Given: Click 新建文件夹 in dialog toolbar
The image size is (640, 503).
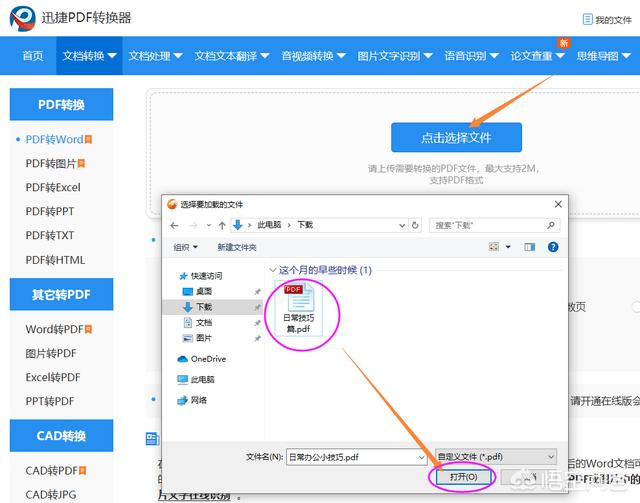Looking at the screenshot, I should click(x=237, y=247).
